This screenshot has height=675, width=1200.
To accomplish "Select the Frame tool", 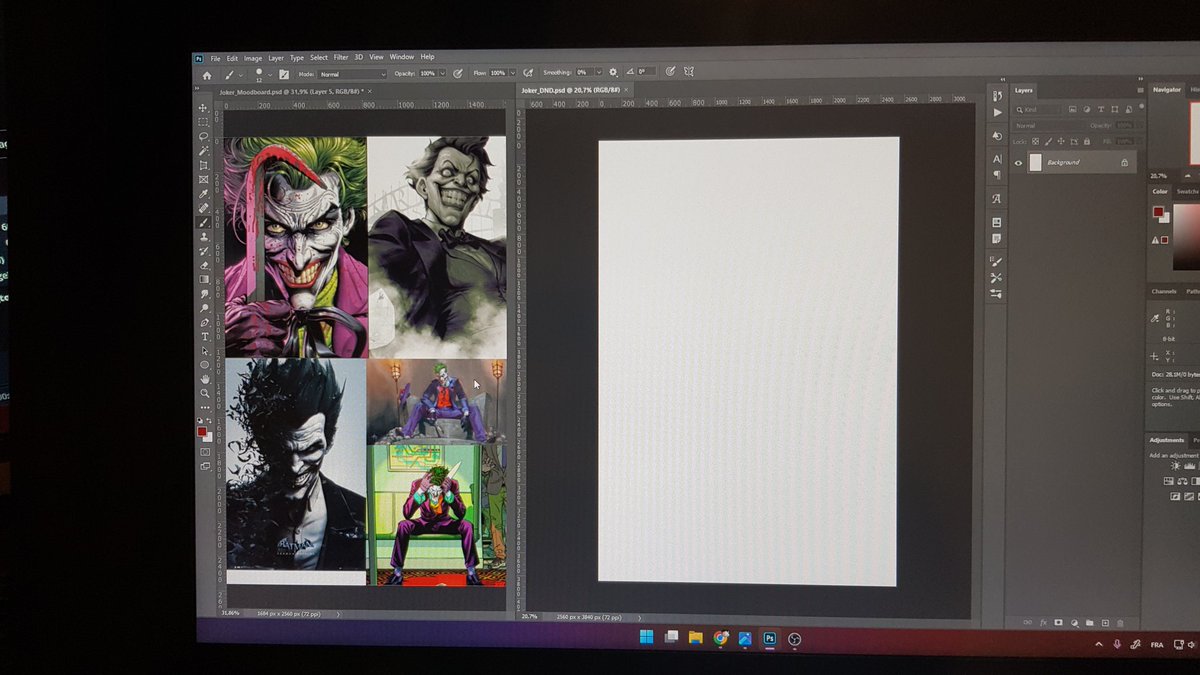I will (x=204, y=179).
